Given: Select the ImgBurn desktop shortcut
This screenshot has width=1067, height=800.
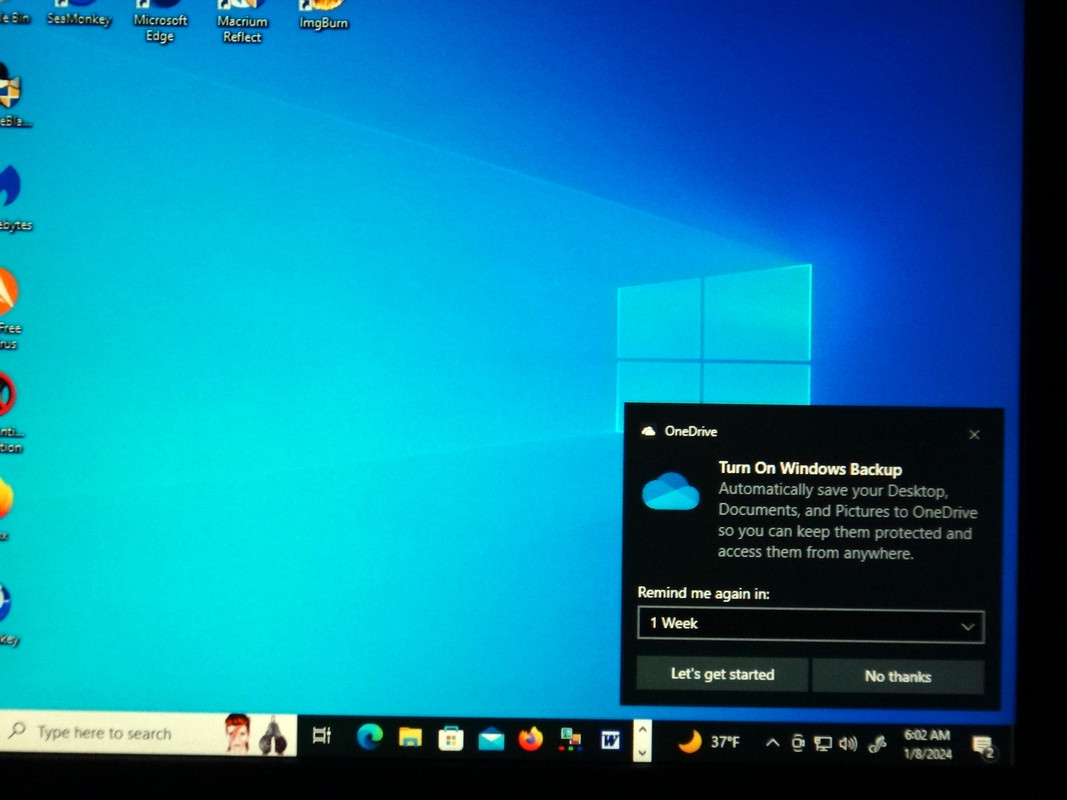Looking at the screenshot, I should click(x=323, y=16).
